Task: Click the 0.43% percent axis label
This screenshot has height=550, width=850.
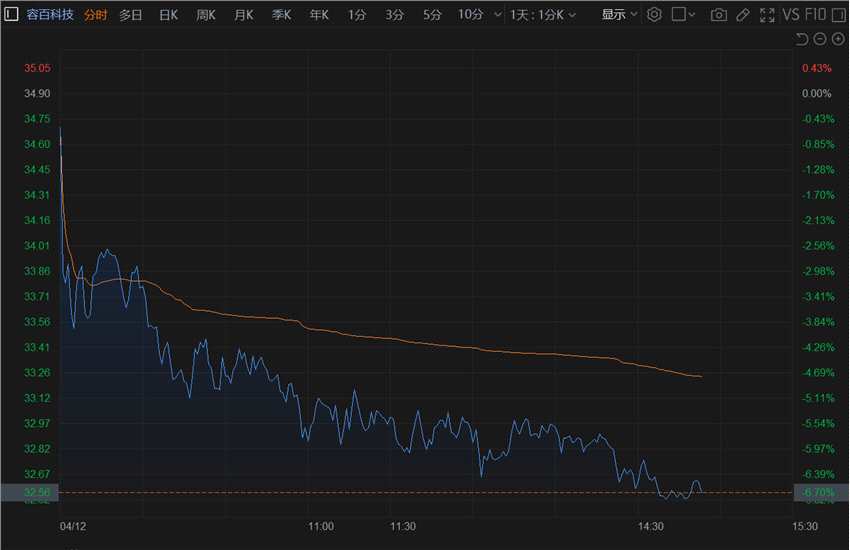Action: point(816,68)
